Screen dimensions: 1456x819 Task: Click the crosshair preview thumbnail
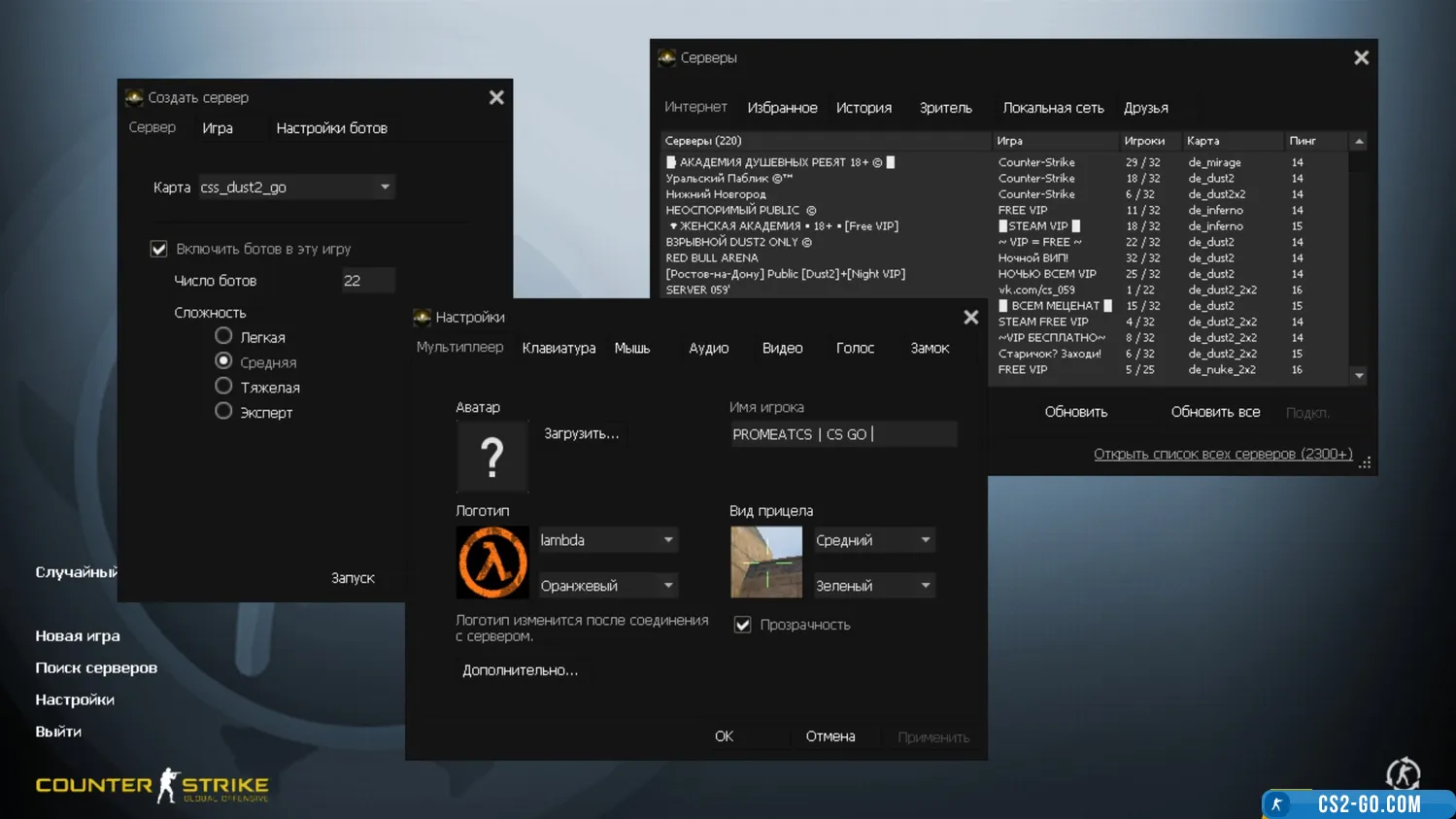(766, 563)
